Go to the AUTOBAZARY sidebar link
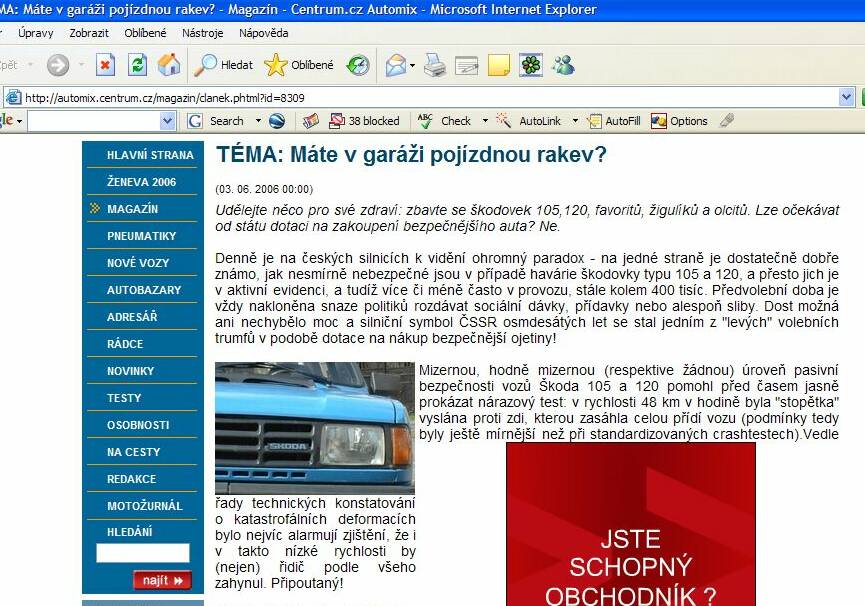The width and height of the screenshot is (865, 606). pos(144,290)
